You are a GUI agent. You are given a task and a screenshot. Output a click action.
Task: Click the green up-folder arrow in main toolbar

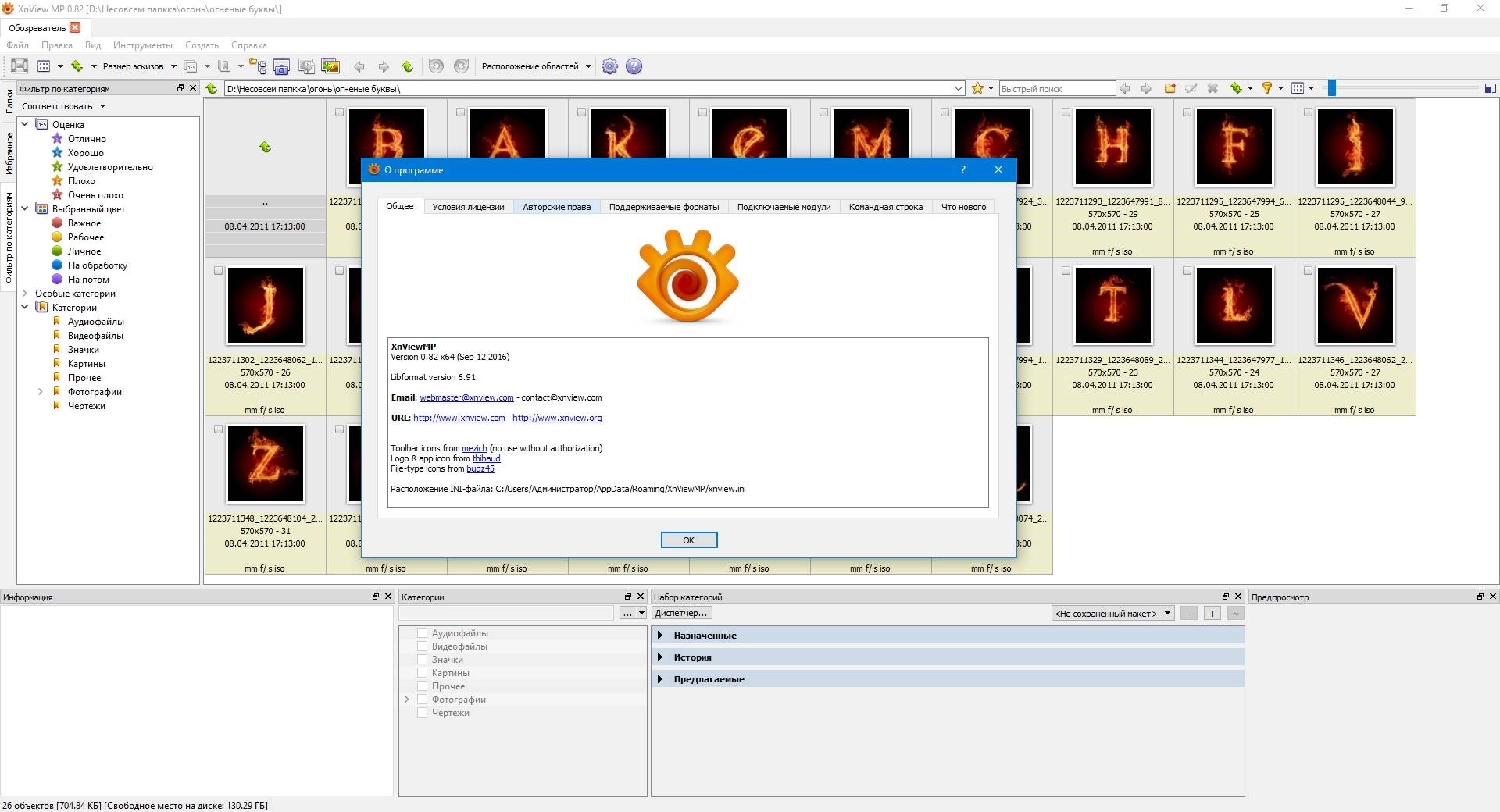[408, 66]
